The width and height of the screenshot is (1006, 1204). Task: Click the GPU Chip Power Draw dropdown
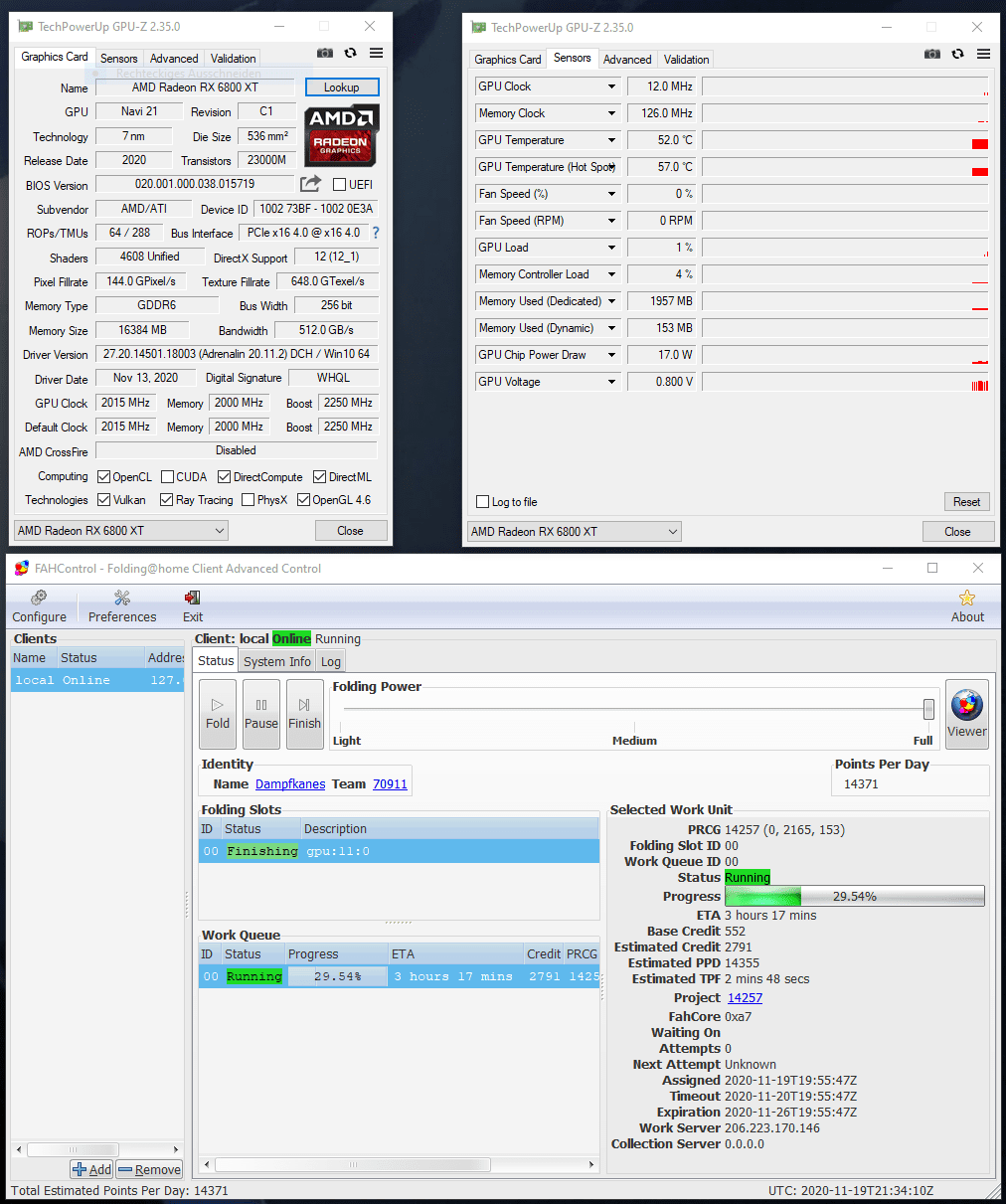[x=611, y=355]
